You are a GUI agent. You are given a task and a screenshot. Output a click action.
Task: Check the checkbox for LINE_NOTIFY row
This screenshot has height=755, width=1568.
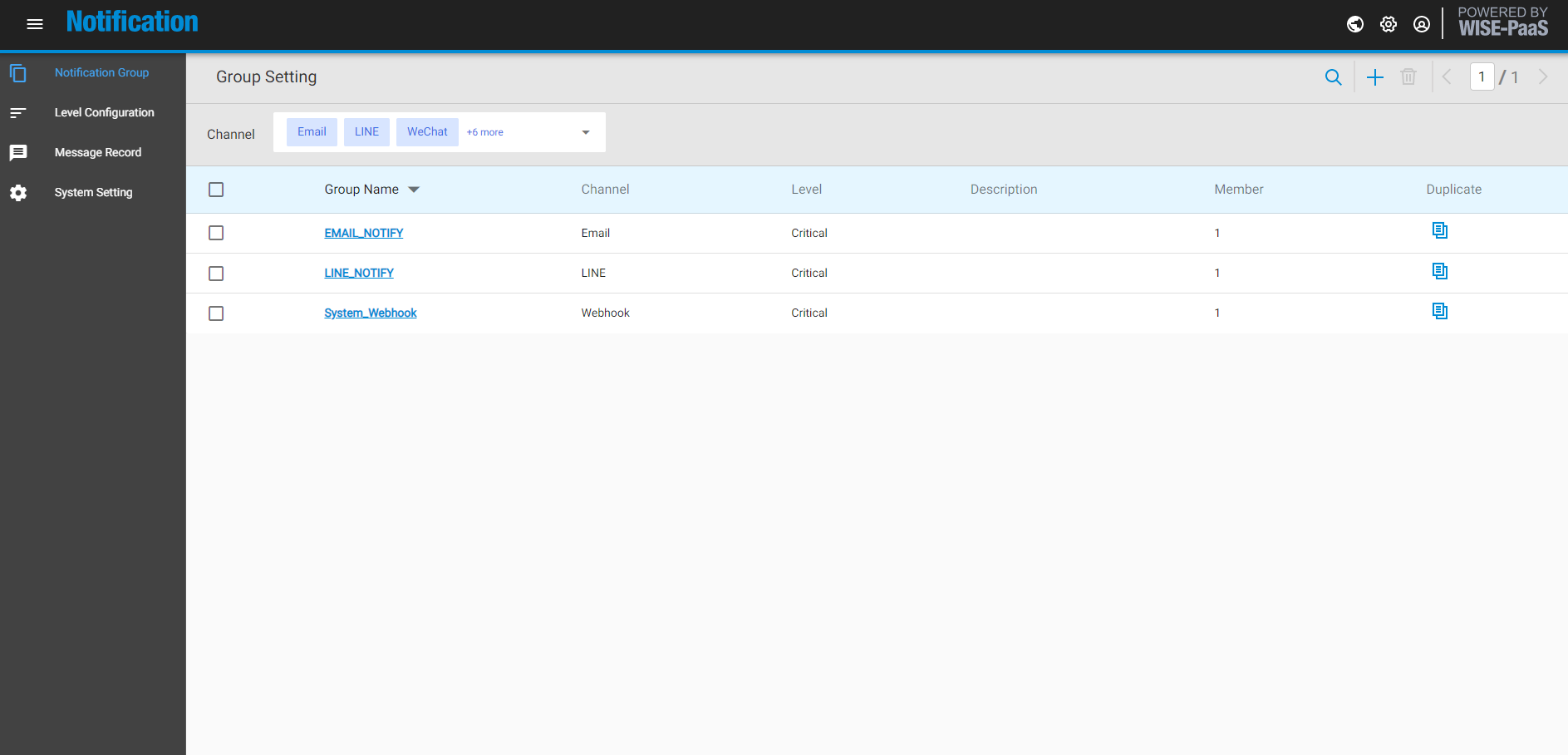coord(216,273)
